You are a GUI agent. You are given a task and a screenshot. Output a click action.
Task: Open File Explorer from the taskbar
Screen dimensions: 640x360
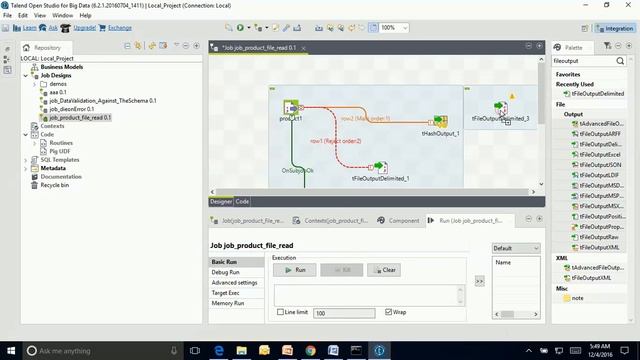[242, 351]
